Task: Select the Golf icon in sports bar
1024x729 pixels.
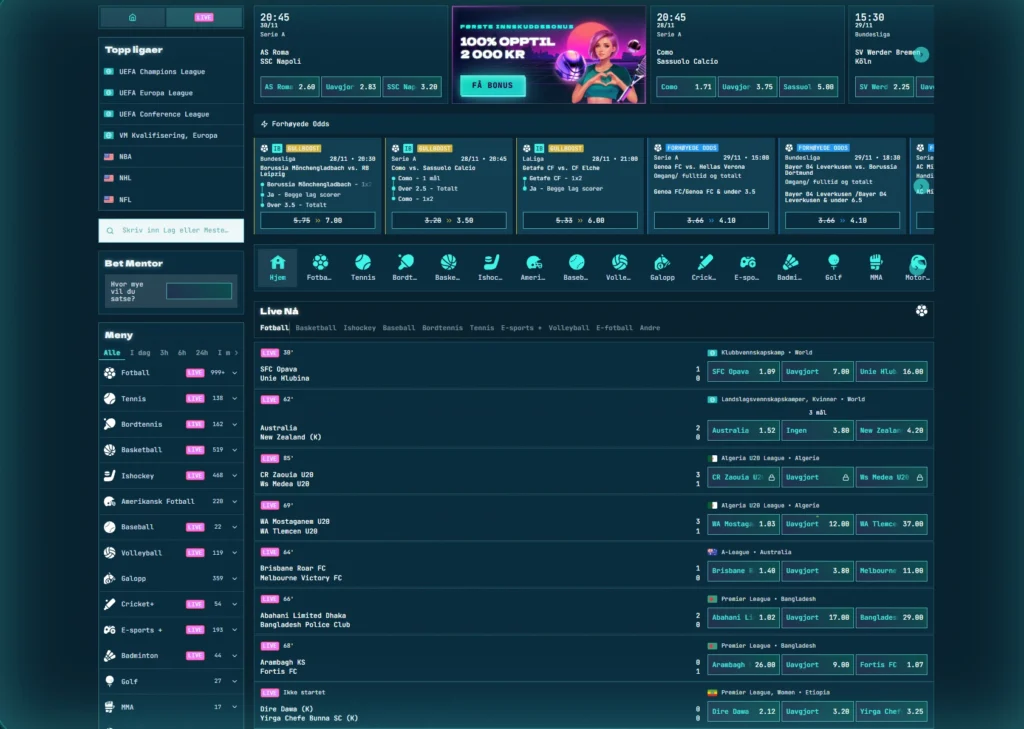Action: (833, 262)
